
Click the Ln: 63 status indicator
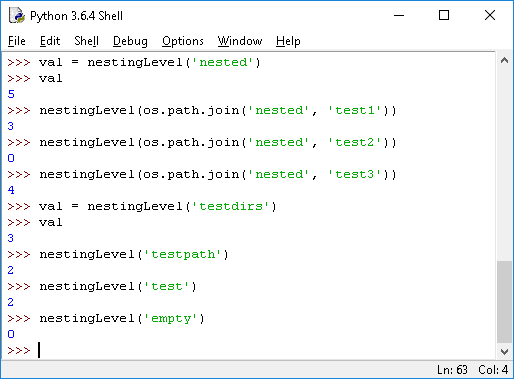[x=452, y=370]
